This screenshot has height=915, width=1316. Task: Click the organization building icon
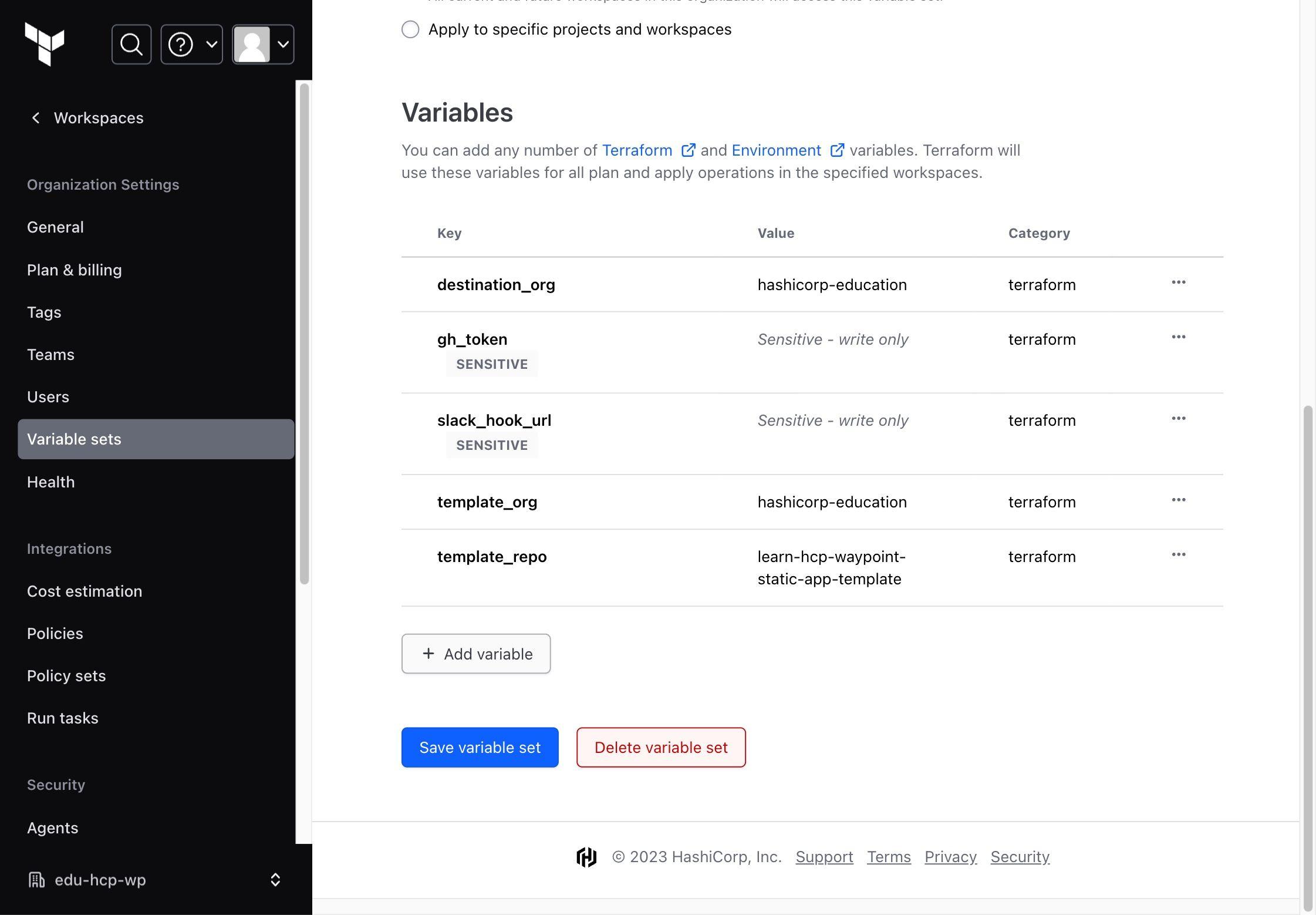tap(36, 880)
